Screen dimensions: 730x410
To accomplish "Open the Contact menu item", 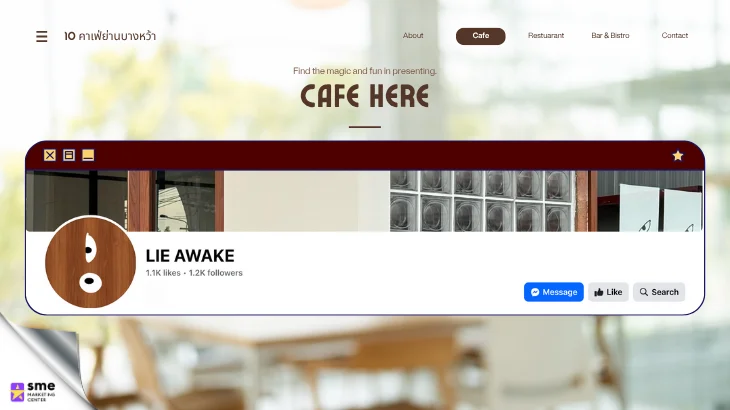I will click(x=675, y=35).
